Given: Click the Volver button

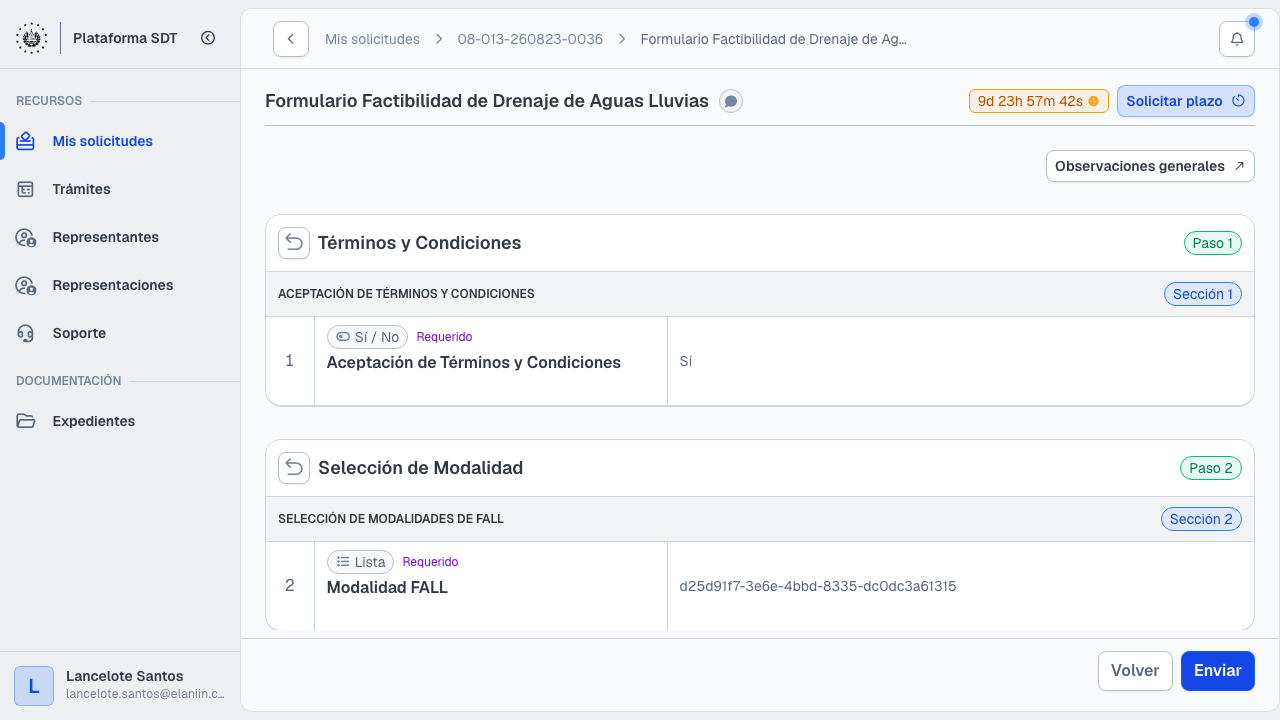Looking at the screenshot, I should click(1135, 671).
